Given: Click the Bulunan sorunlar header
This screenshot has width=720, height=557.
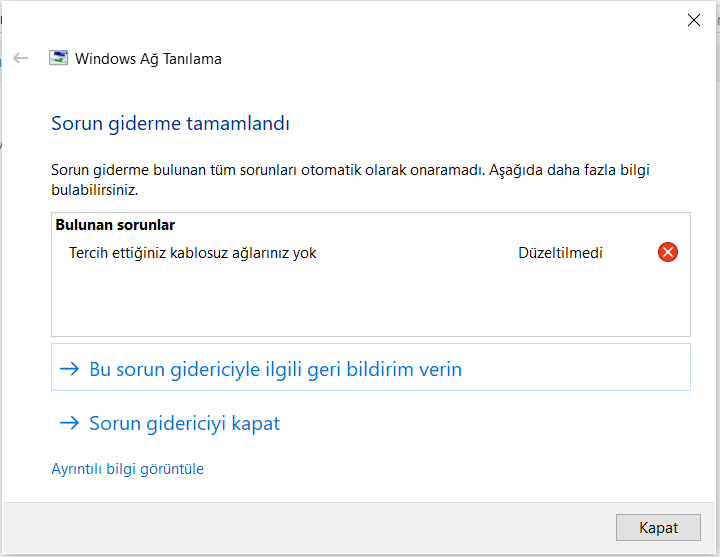Looking at the screenshot, I should [115, 225].
